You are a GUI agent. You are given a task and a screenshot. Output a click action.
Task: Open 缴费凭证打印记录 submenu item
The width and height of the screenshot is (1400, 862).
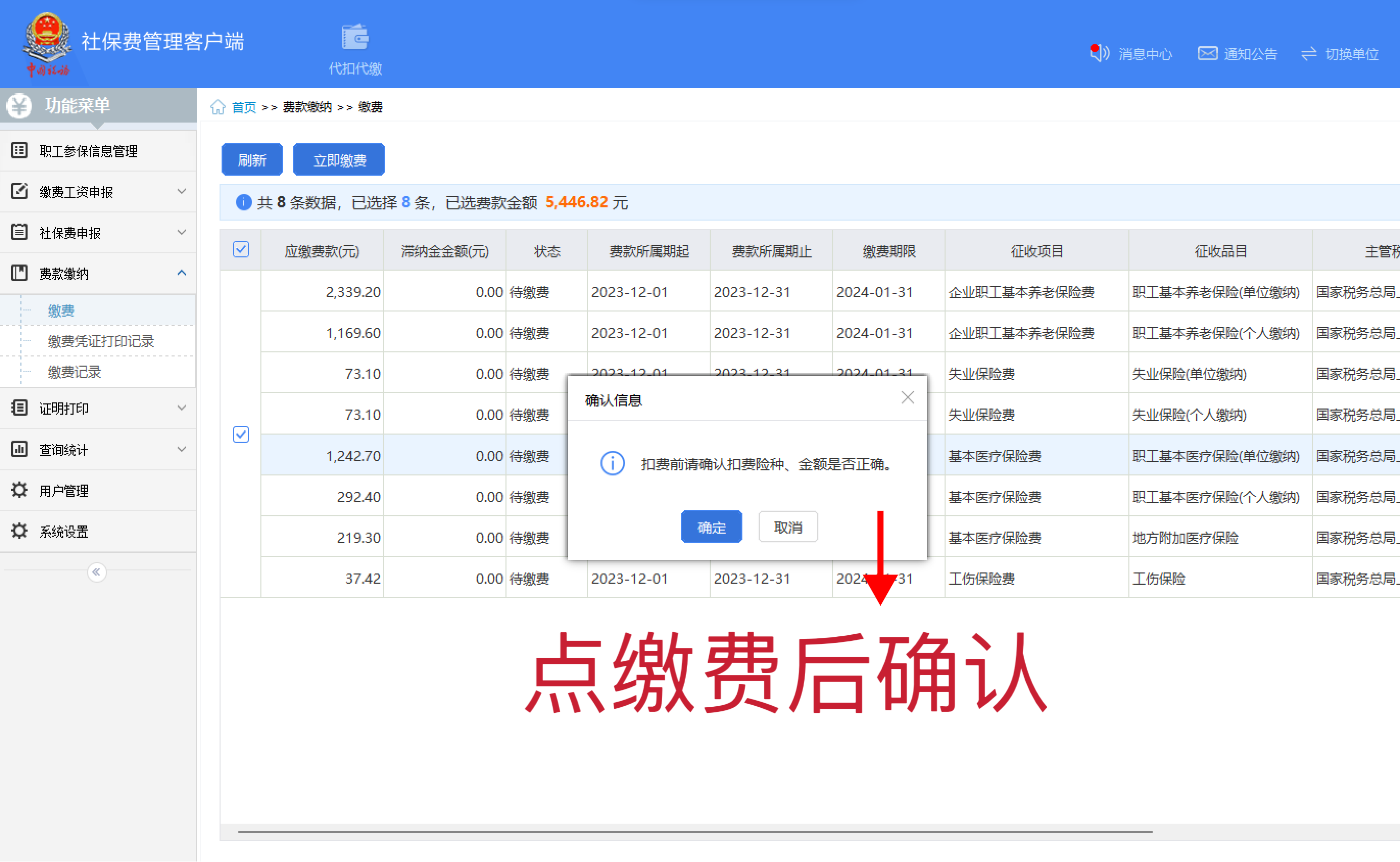click(x=101, y=342)
